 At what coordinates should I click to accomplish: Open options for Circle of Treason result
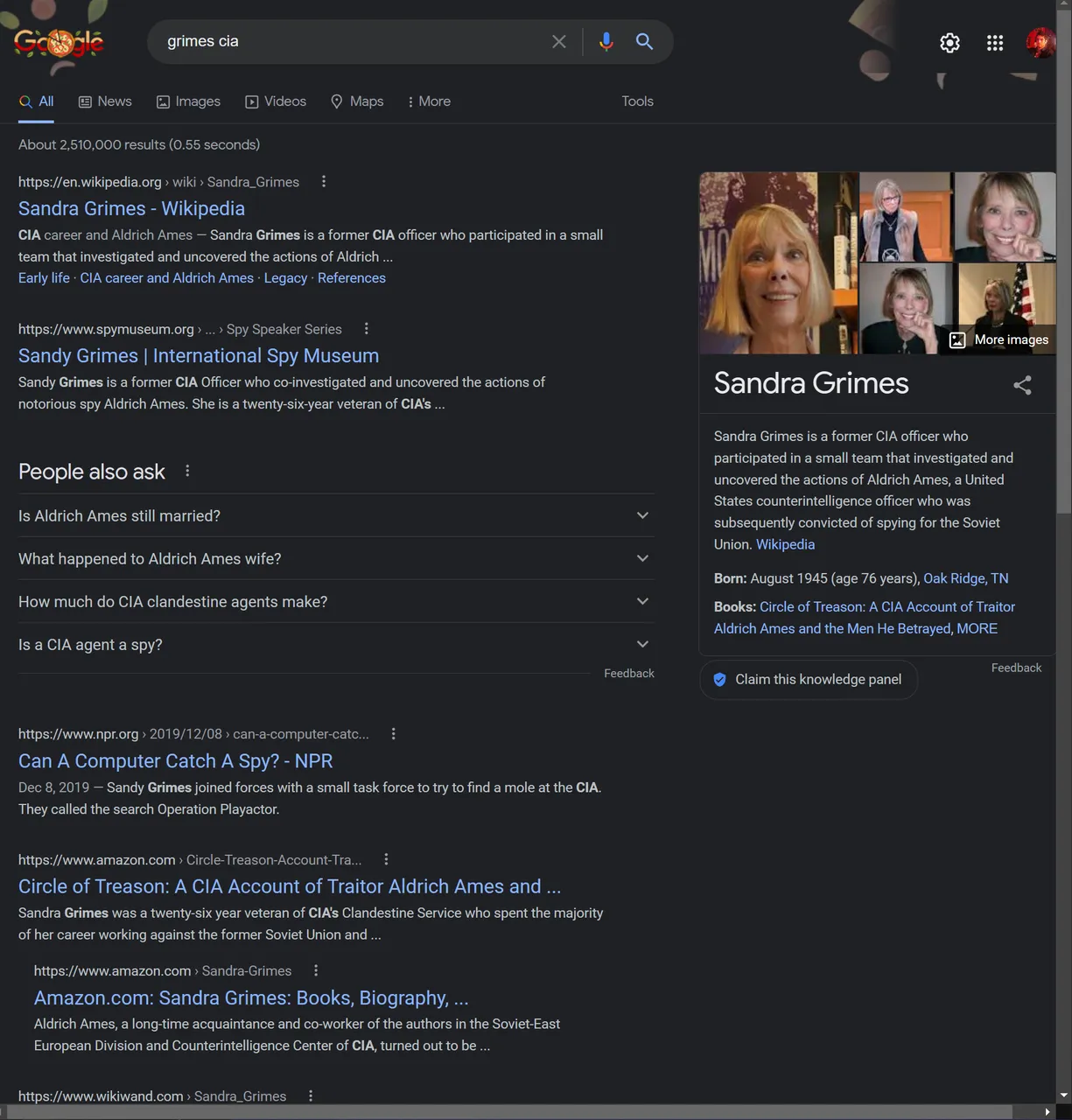(386, 859)
